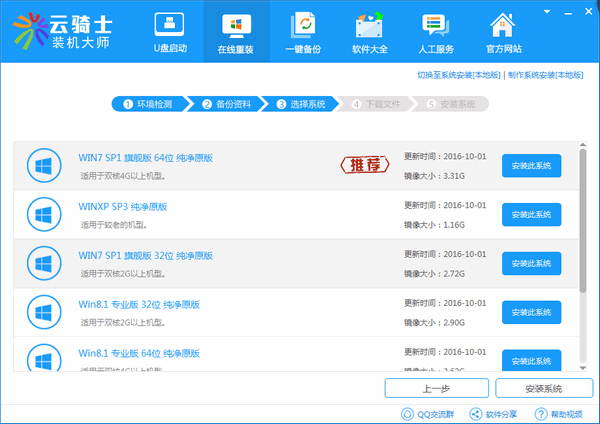Install the WIN7 SP1 64位 system

531,166
